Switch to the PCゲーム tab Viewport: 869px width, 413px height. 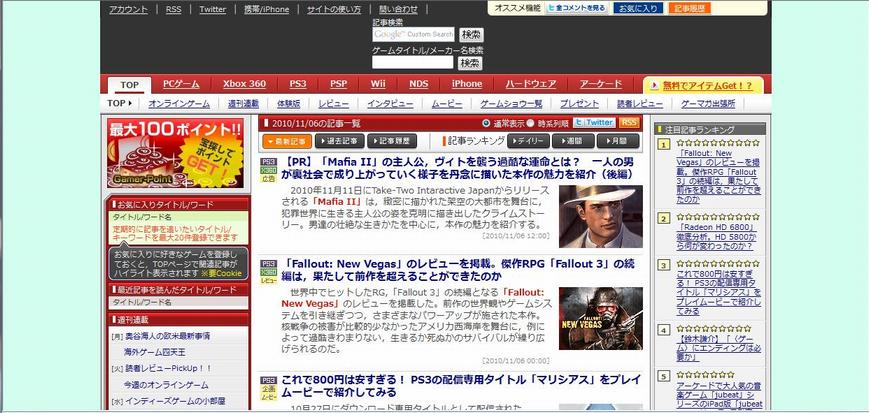click(181, 84)
